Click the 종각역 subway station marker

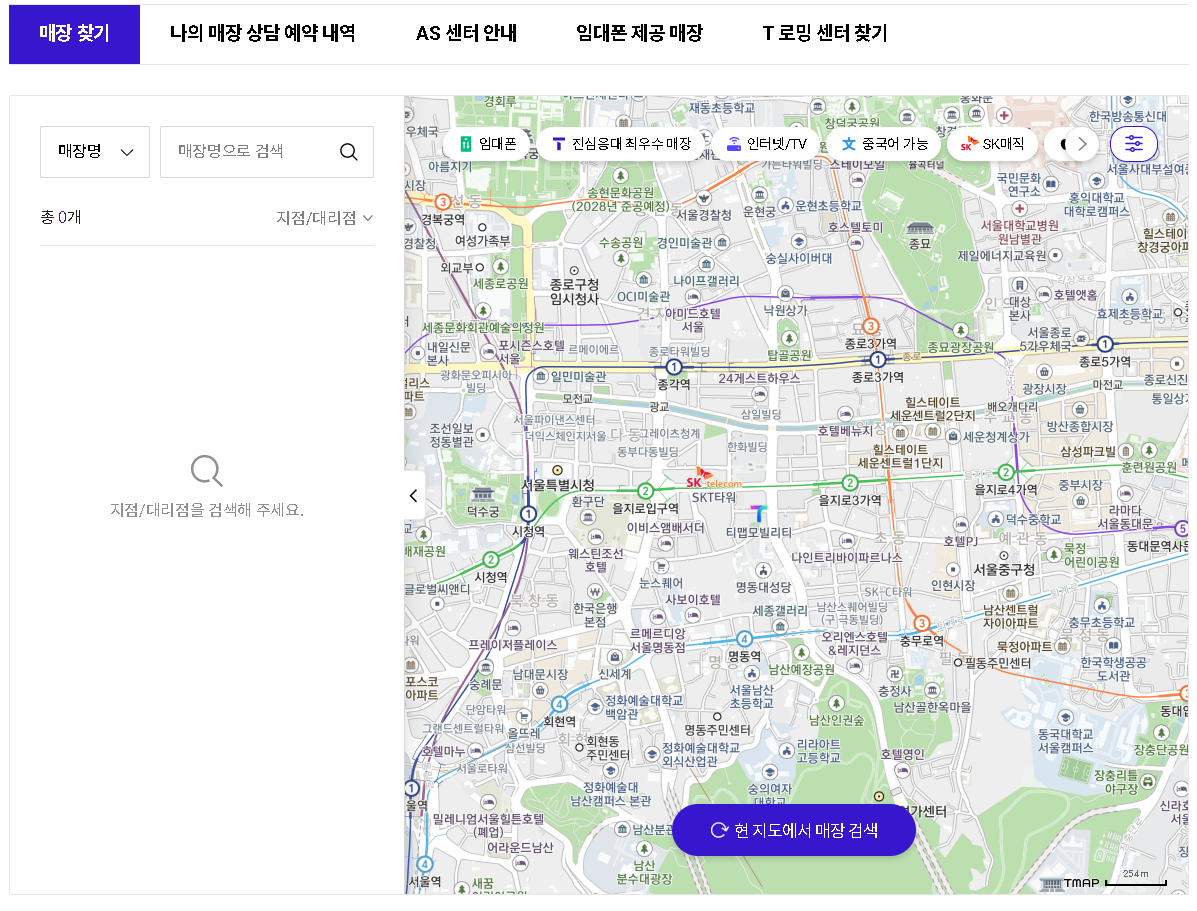click(x=673, y=367)
